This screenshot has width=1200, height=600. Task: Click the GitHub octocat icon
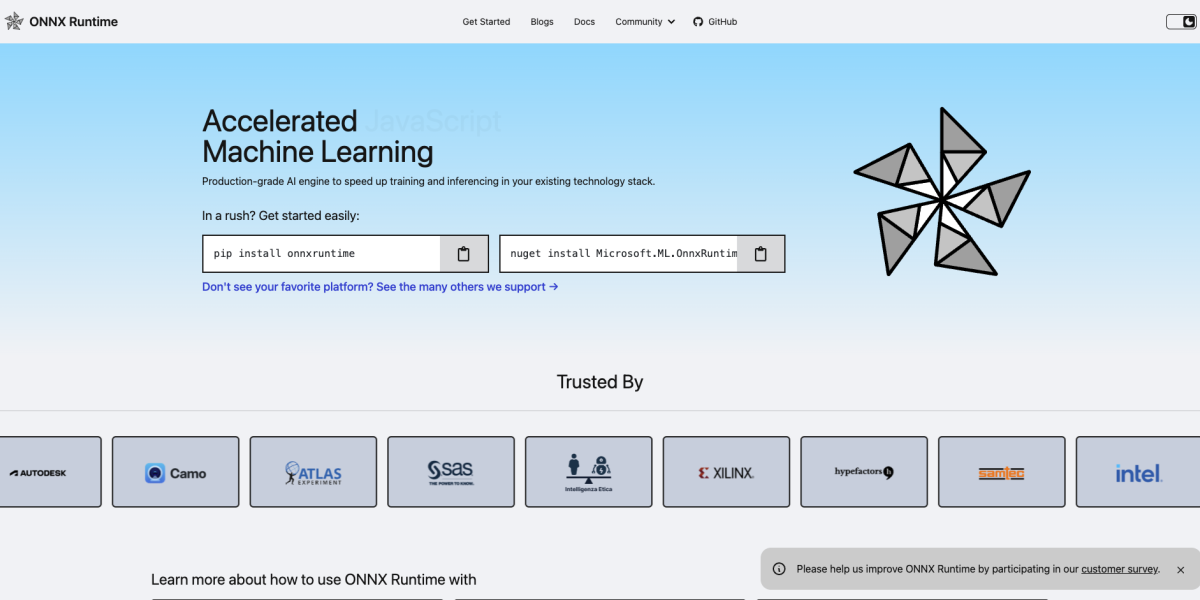pyautogui.click(x=698, y=22)
